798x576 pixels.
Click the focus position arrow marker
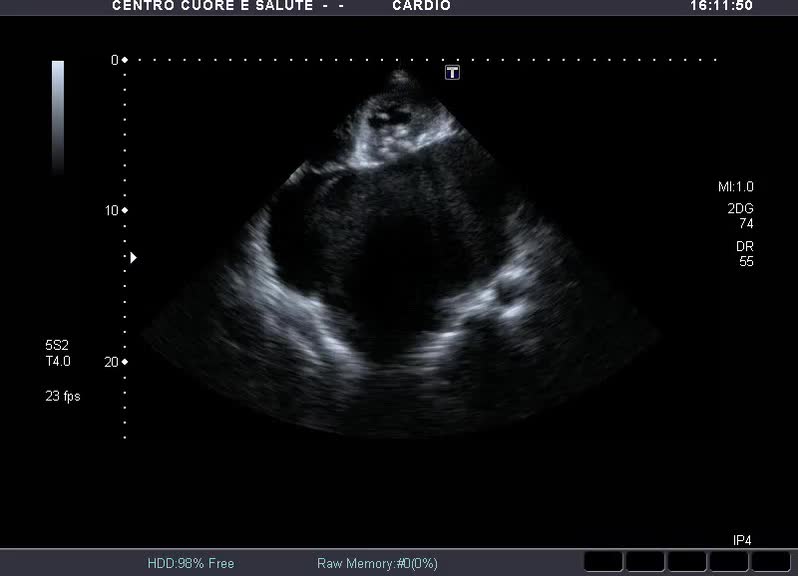pyautogui.click(x=133, y=257)
